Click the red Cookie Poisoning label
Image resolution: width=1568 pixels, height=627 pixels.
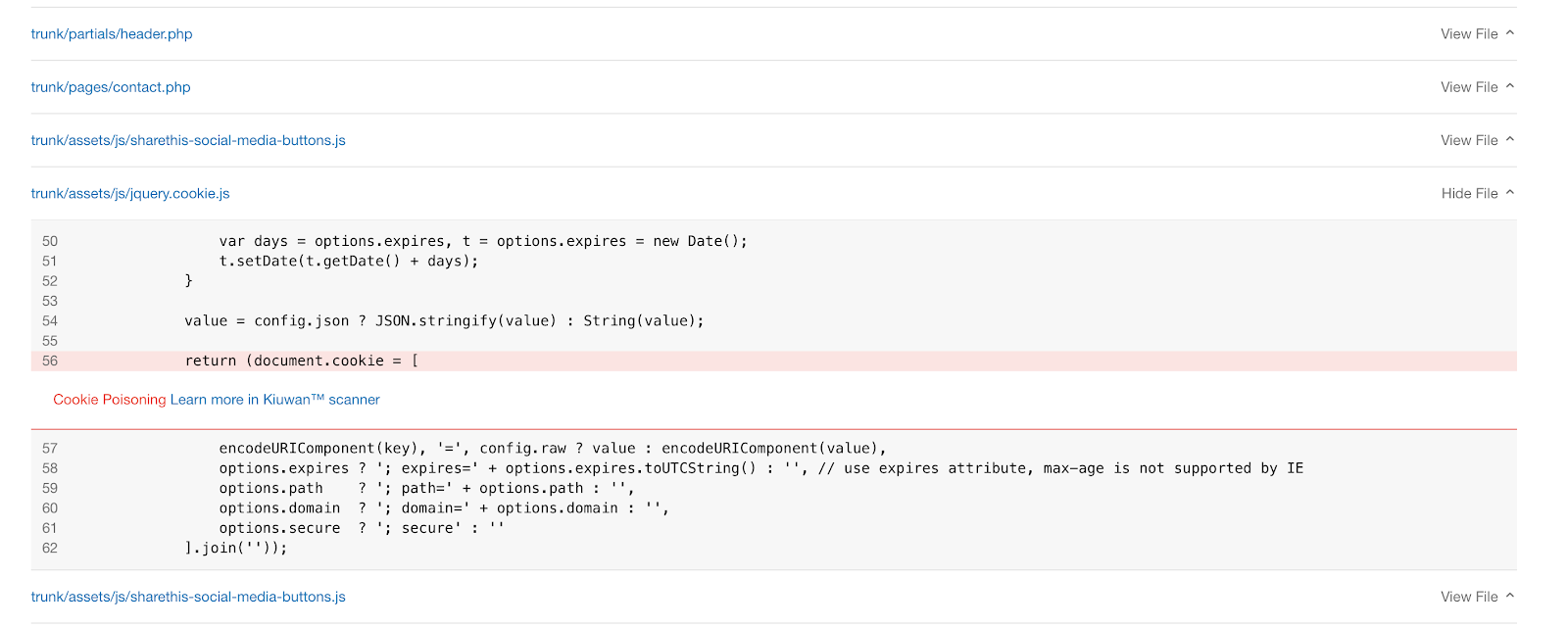pyautogui.click(x=110, y=400)
